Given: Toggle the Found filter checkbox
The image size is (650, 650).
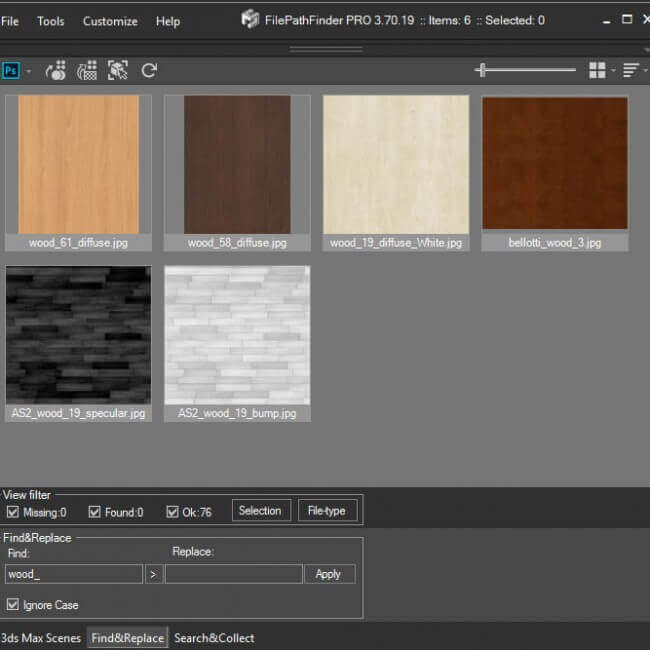Looking at the screenshot, I should (x=95, y=512).
